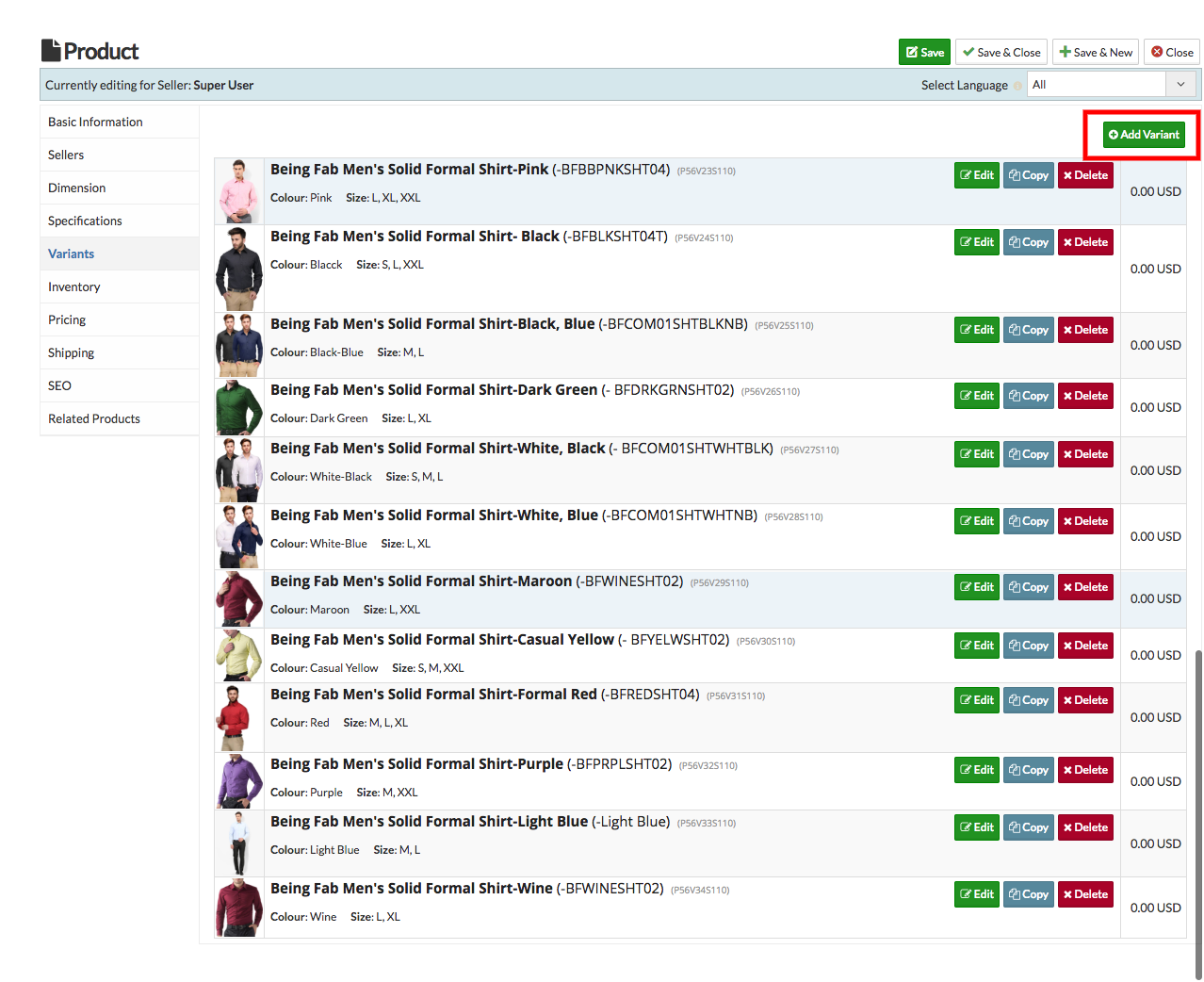Click the title "Being Fab Men's Solid Formal Shirt-Maroon"

point(421,581)
